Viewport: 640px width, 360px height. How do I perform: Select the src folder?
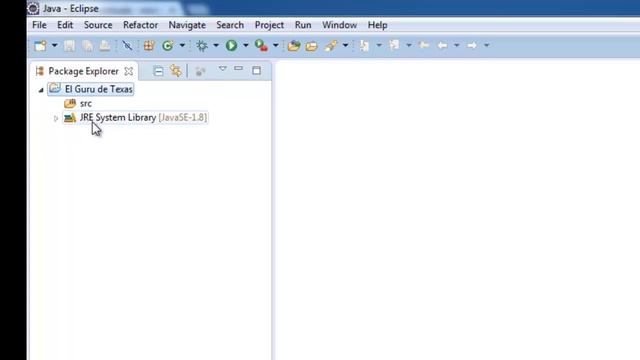[86, 103]
